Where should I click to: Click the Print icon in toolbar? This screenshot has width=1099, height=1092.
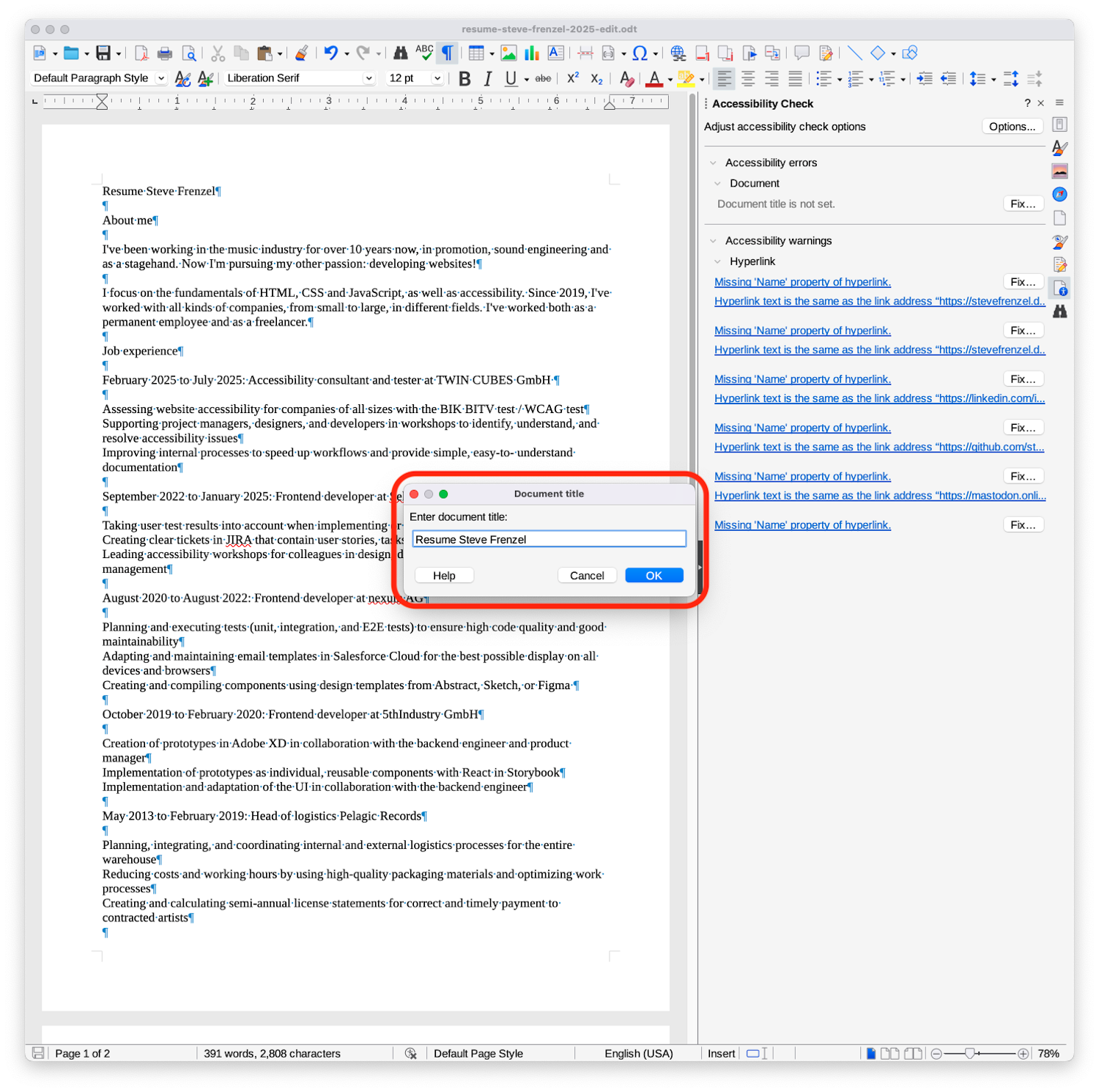tap(165, 53)
